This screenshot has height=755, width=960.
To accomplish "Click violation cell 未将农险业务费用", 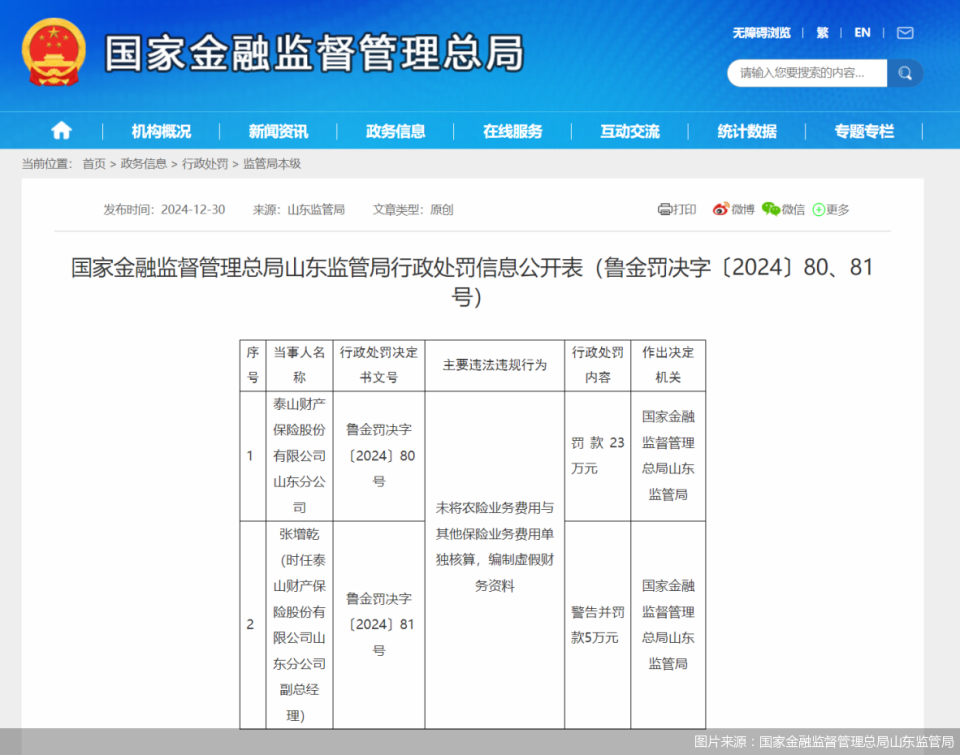I will pos(495,560).
